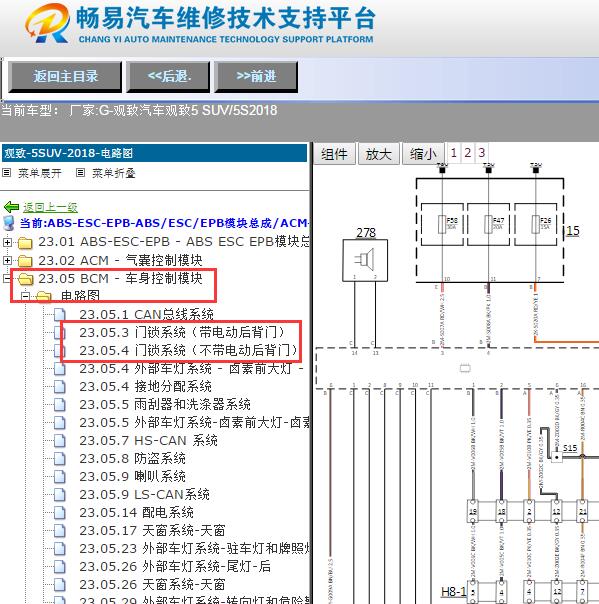599x604 pixels.
Task: Collapse the 23.05 BCM folder
Action: click(x=7, y=278)
